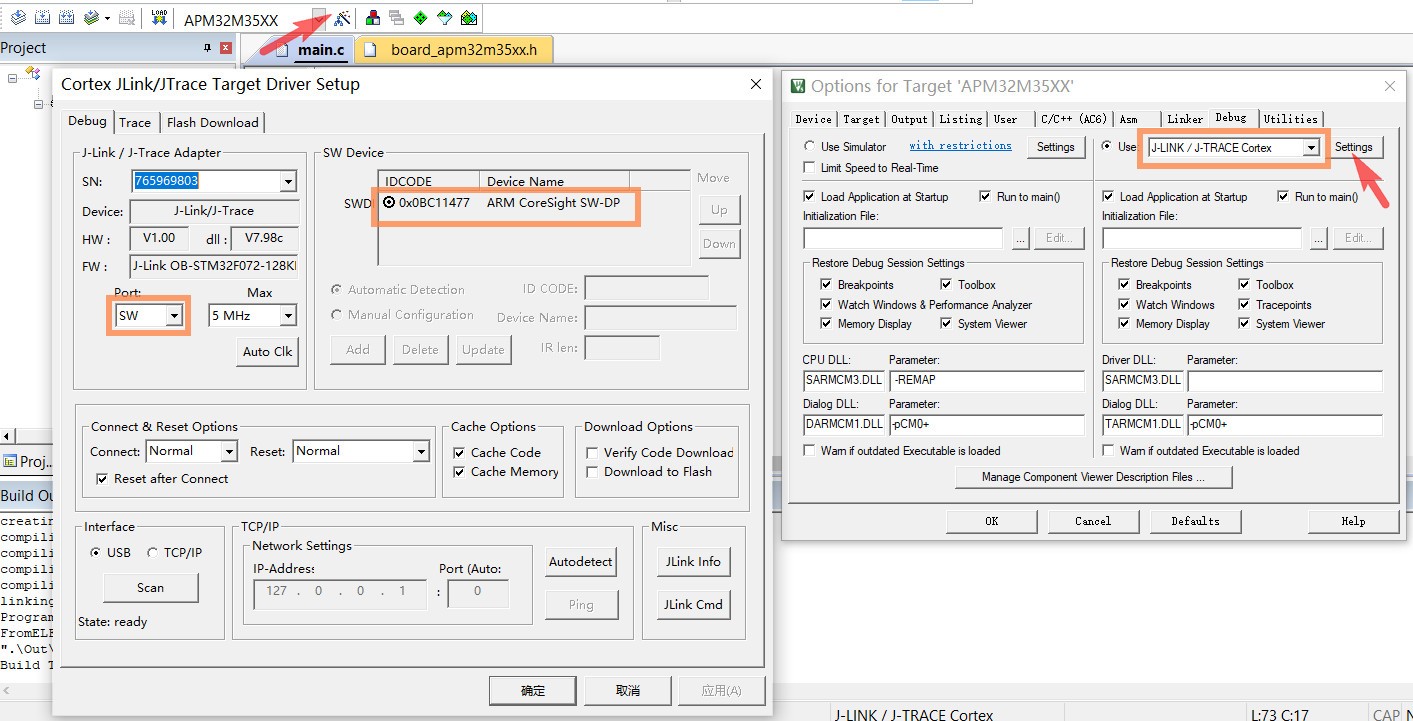Open J-LINK / J-TRACE Cortex debugger dropdown
Screen dimensions: 1413x721
[x=1310, y=148]
